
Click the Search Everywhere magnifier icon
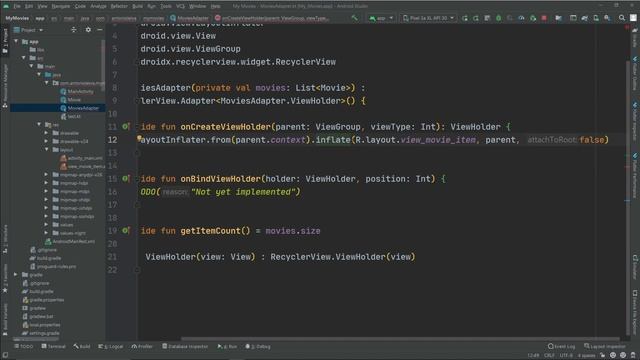pos(622,18)
